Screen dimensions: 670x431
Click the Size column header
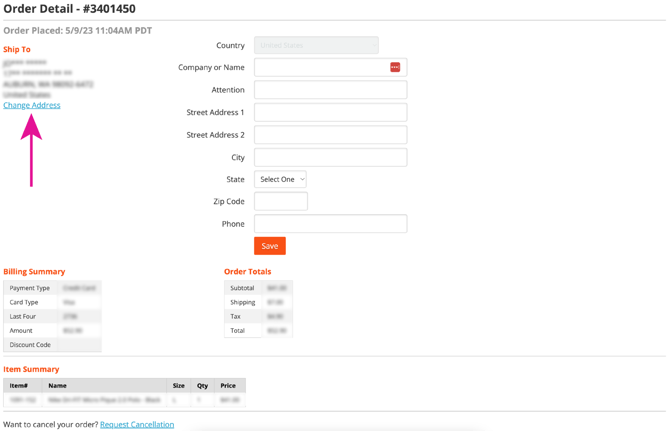179,385
